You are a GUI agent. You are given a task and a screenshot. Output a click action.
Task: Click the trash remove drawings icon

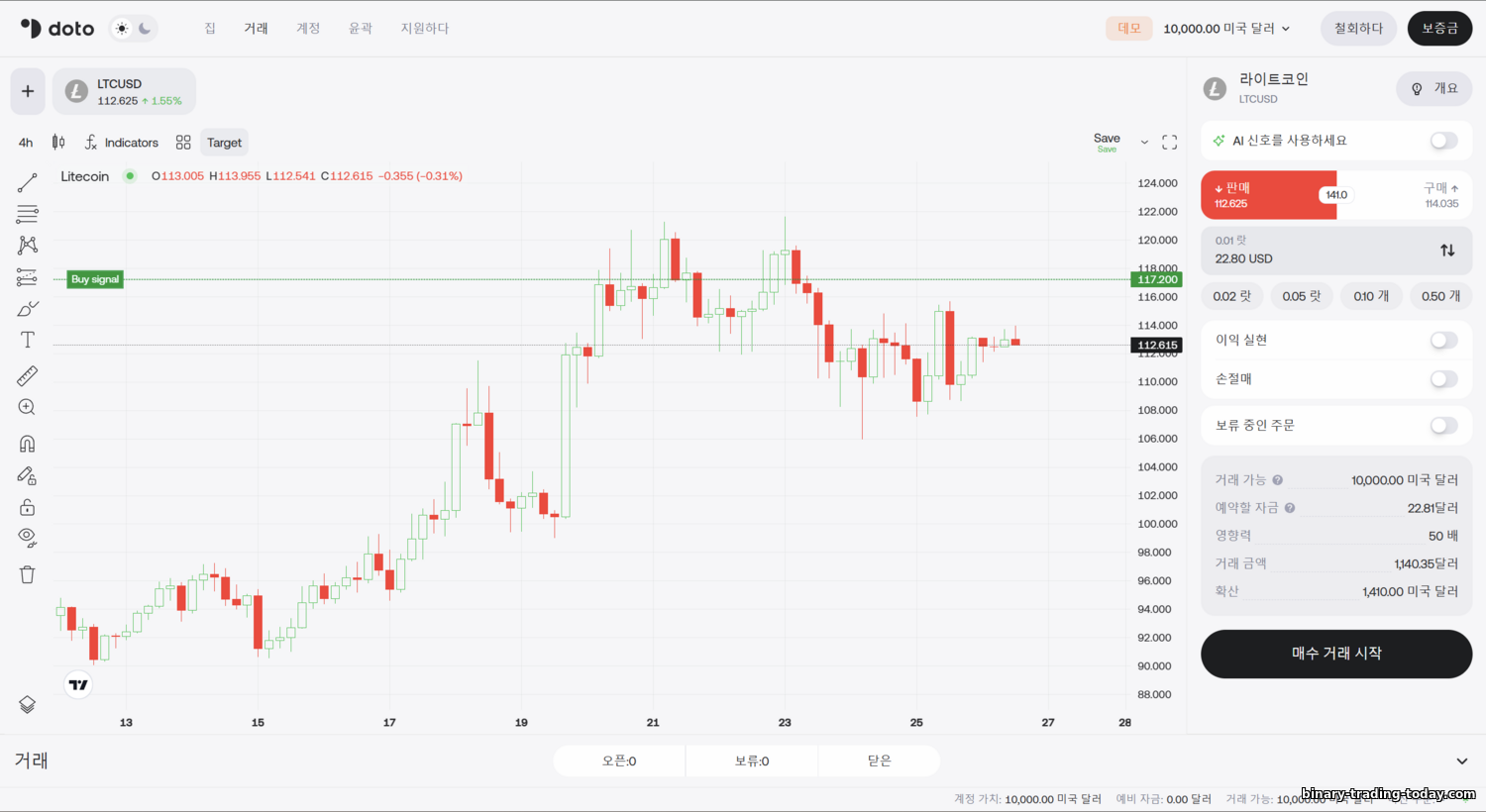point(28,574)
